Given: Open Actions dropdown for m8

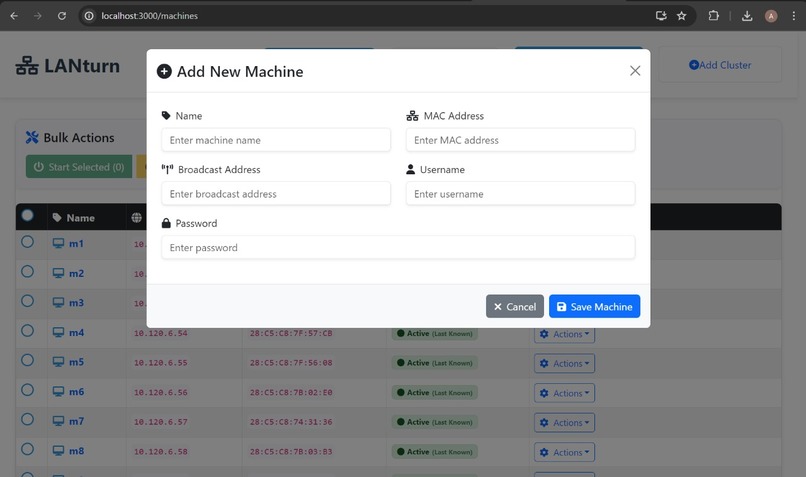Looking at the screenshot, I should 564,452.
